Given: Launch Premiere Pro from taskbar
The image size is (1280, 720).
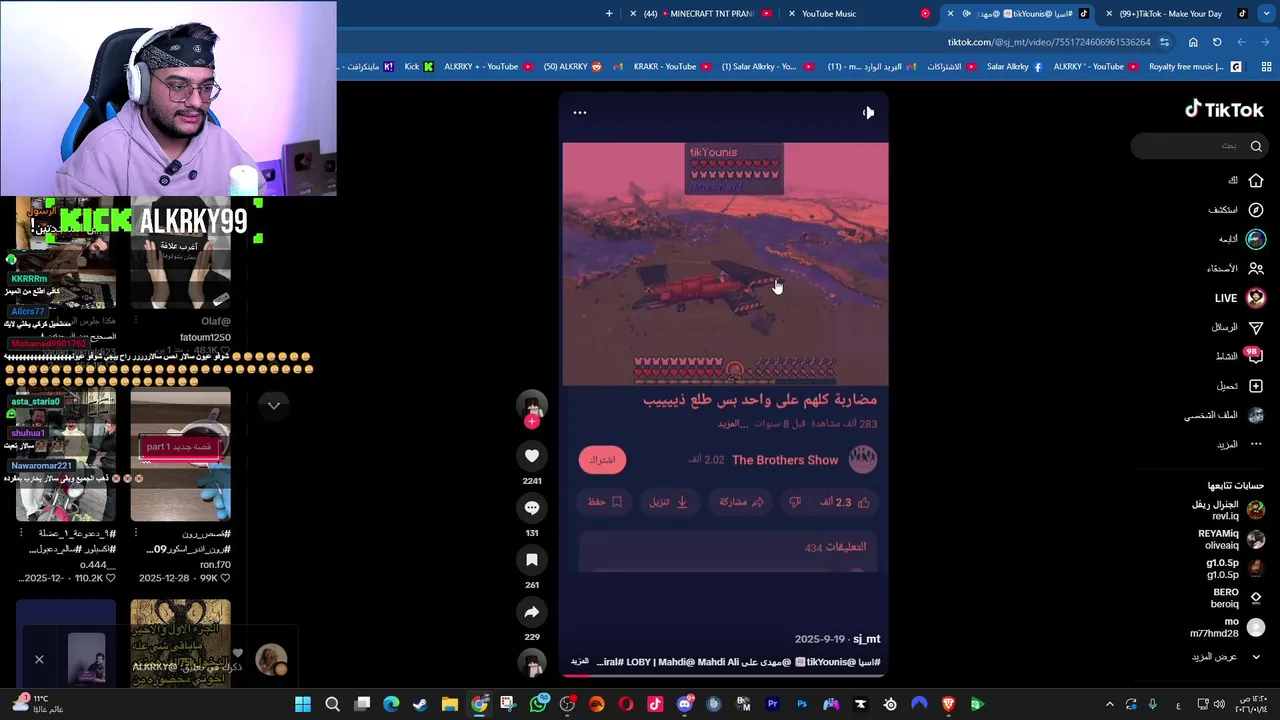Looking at the screenshot, I should tap(772, 705).
